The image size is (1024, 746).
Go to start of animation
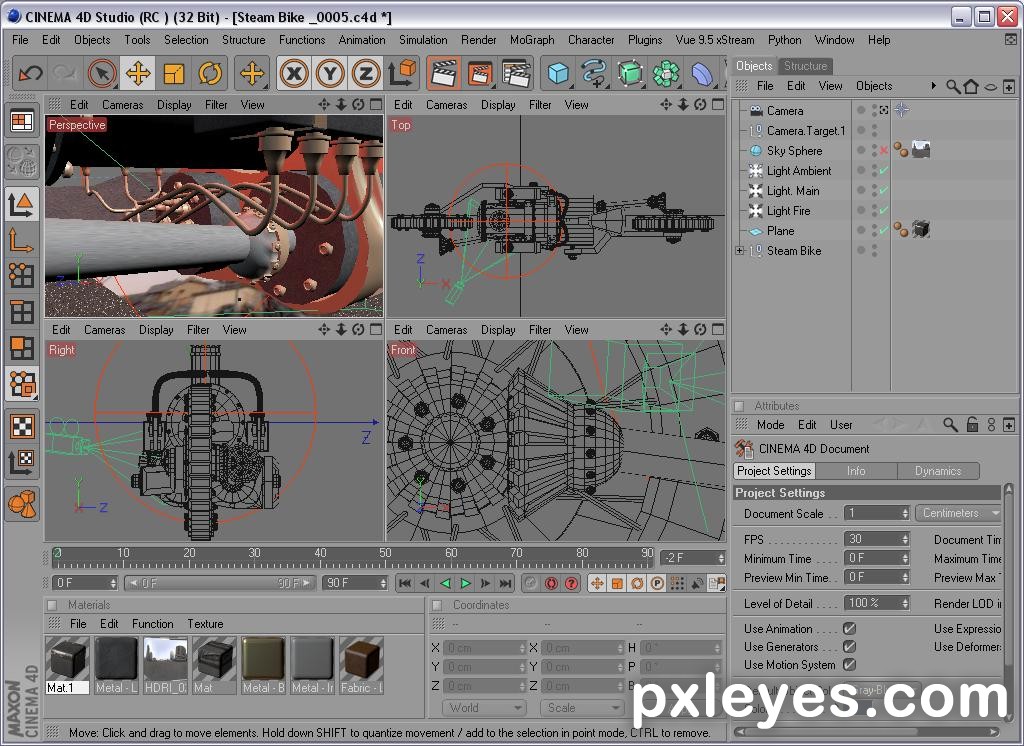[405, 583]
